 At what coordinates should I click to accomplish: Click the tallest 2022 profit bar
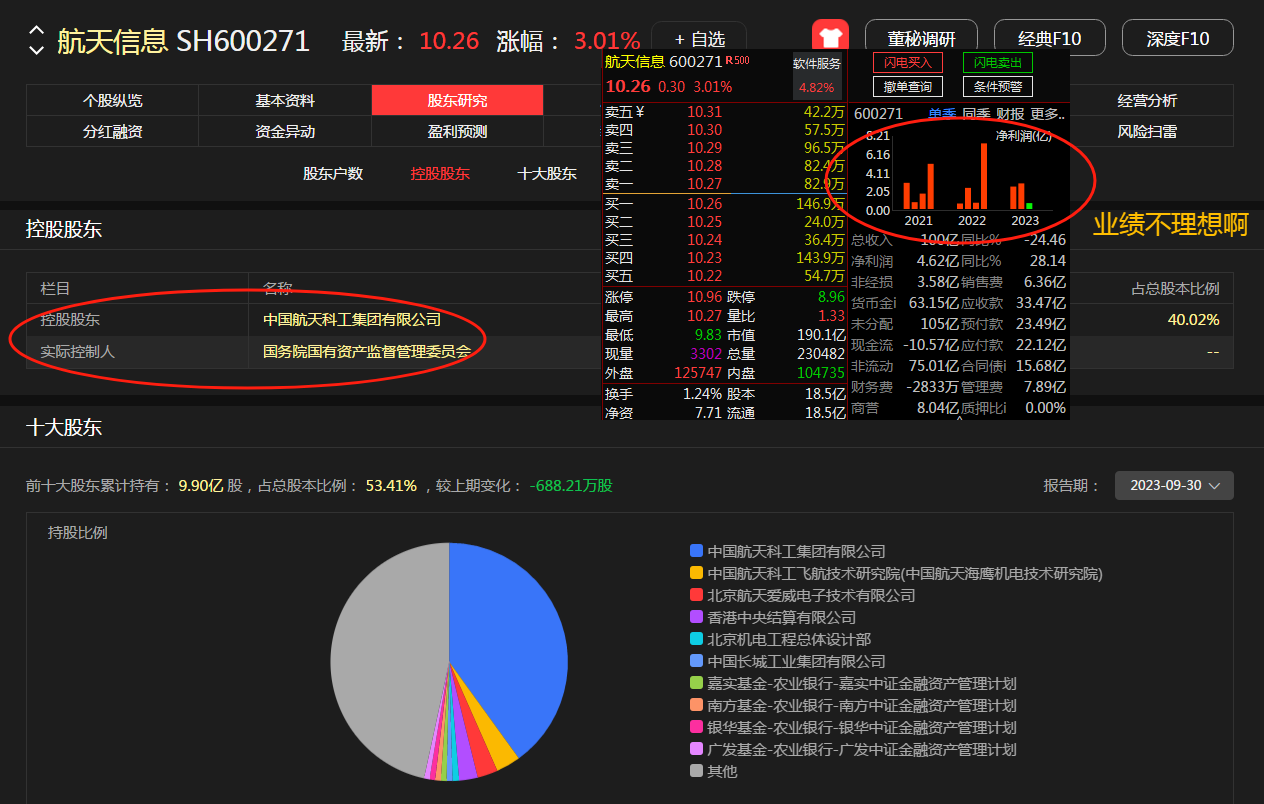click(984, 176)
